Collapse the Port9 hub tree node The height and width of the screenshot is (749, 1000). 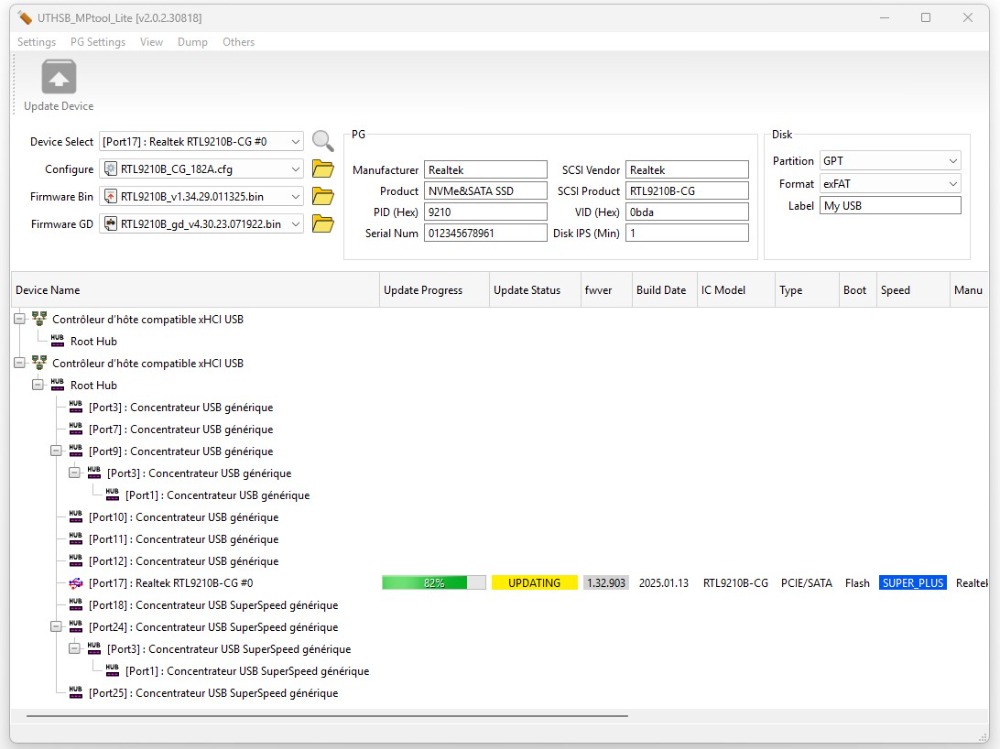point(57,451)
